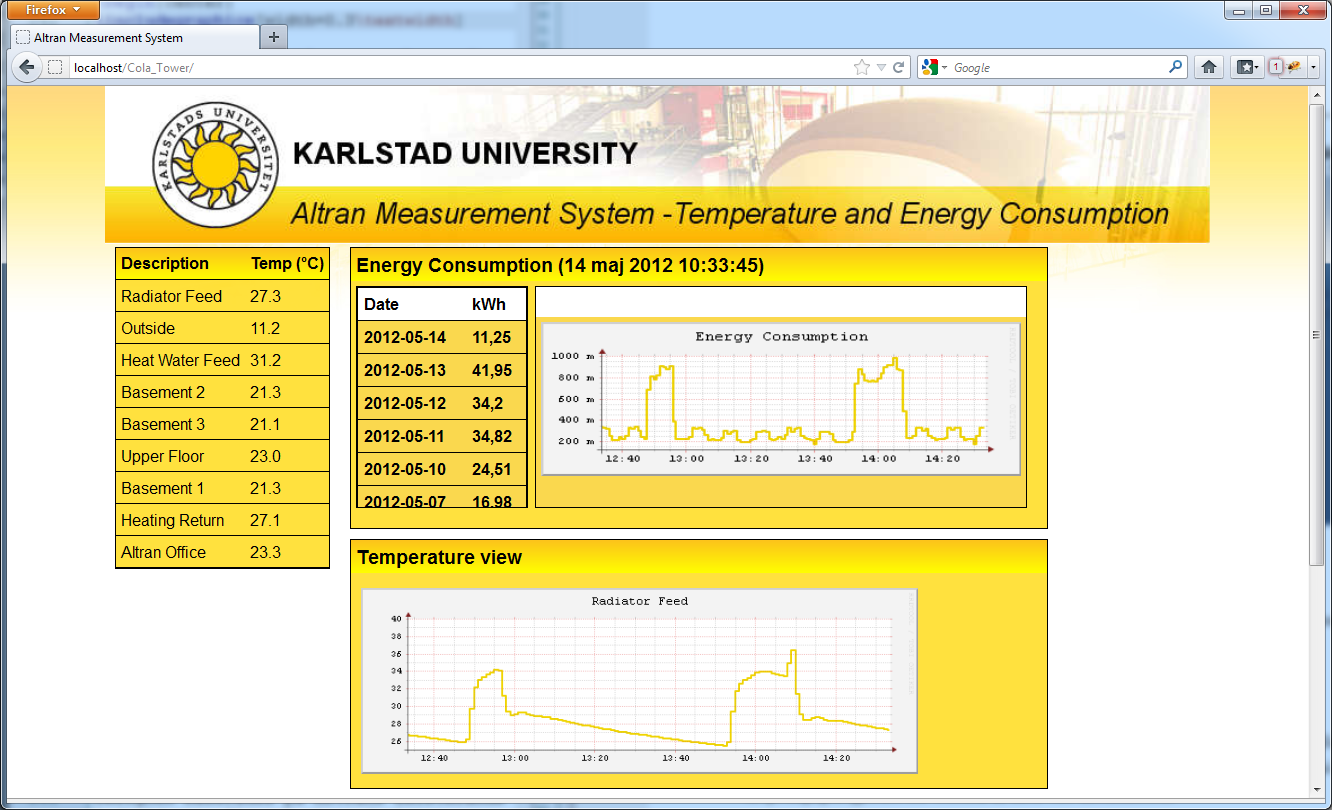This screenshot has height=810, width=1332.
Task: Click the add-on icon with badge 1
Action: coord(1286,67)
